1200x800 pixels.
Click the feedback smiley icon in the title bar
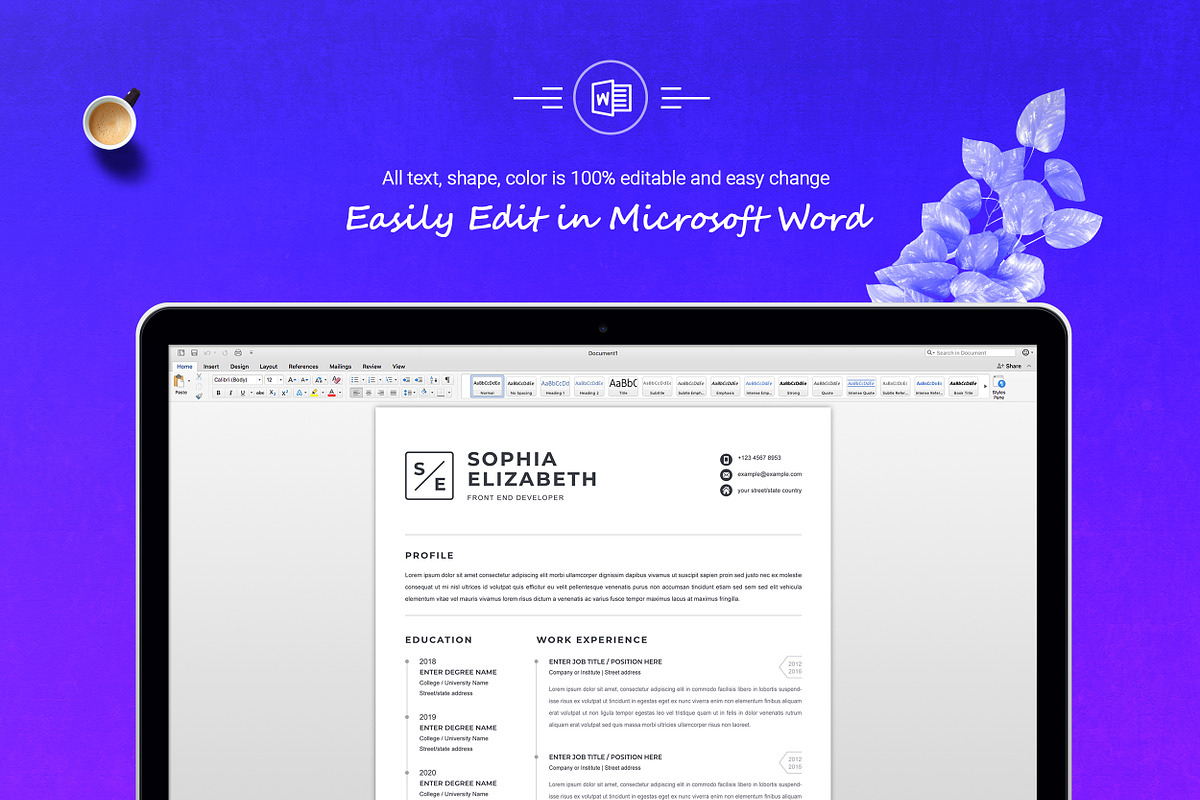(x=1025, y=352)
